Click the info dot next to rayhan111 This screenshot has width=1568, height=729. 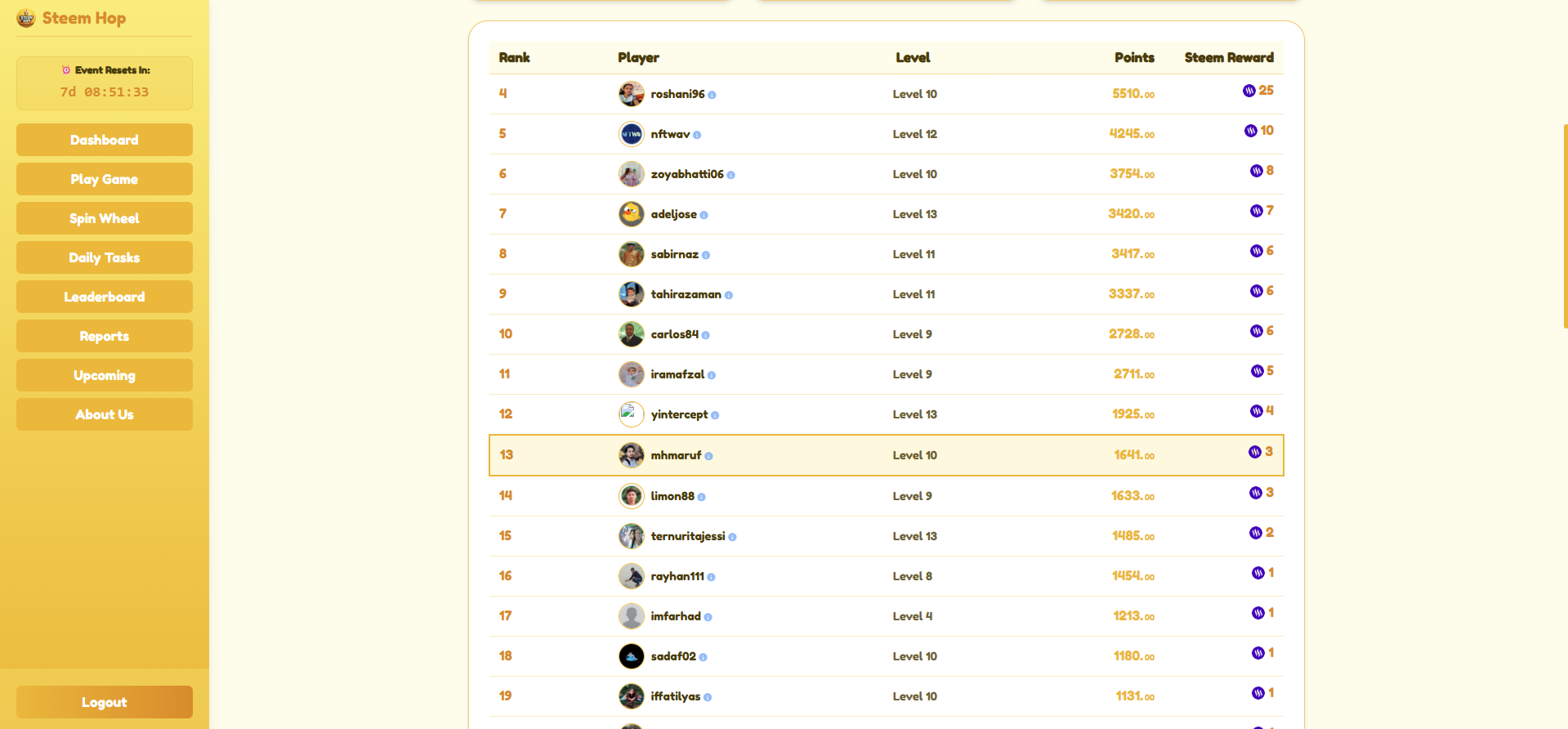coord(712,578)
